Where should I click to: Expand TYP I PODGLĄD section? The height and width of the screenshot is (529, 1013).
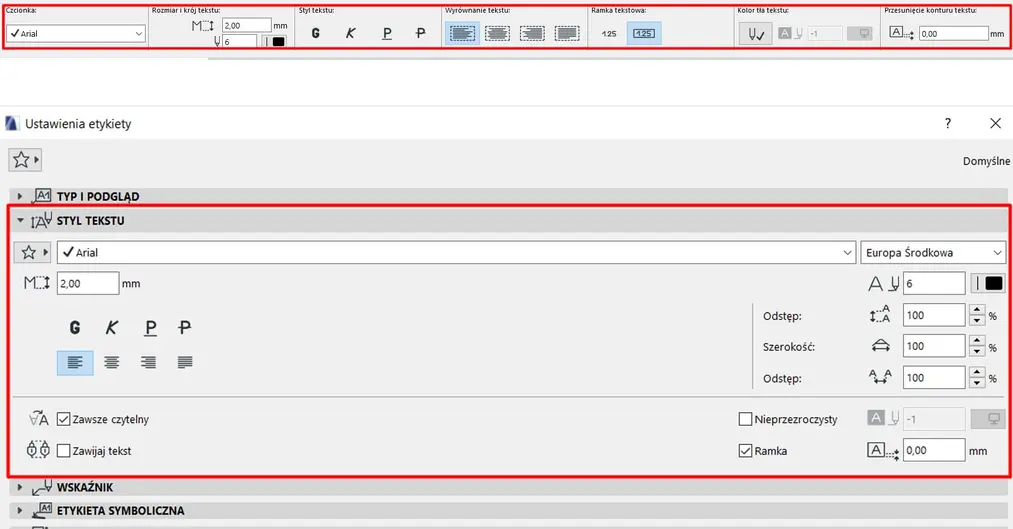[19, 196]
